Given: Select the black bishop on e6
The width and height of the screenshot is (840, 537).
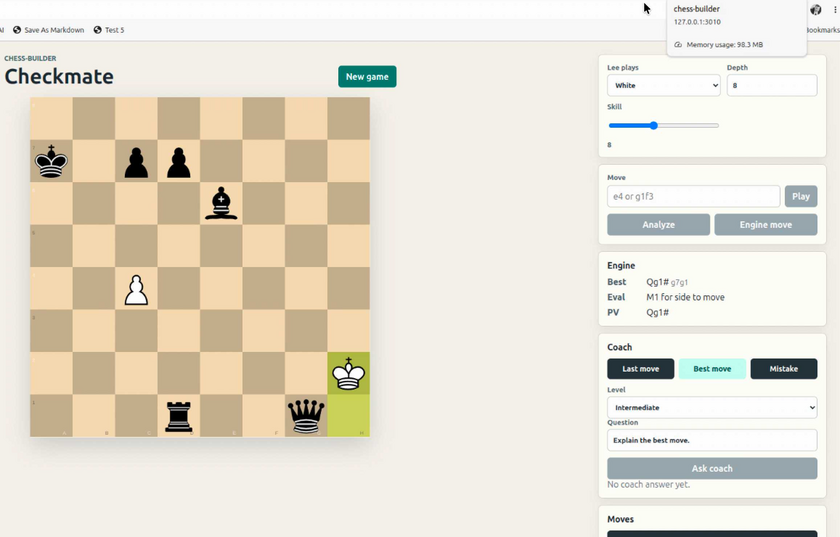Looking at the screenshot, I should point(221,204).
